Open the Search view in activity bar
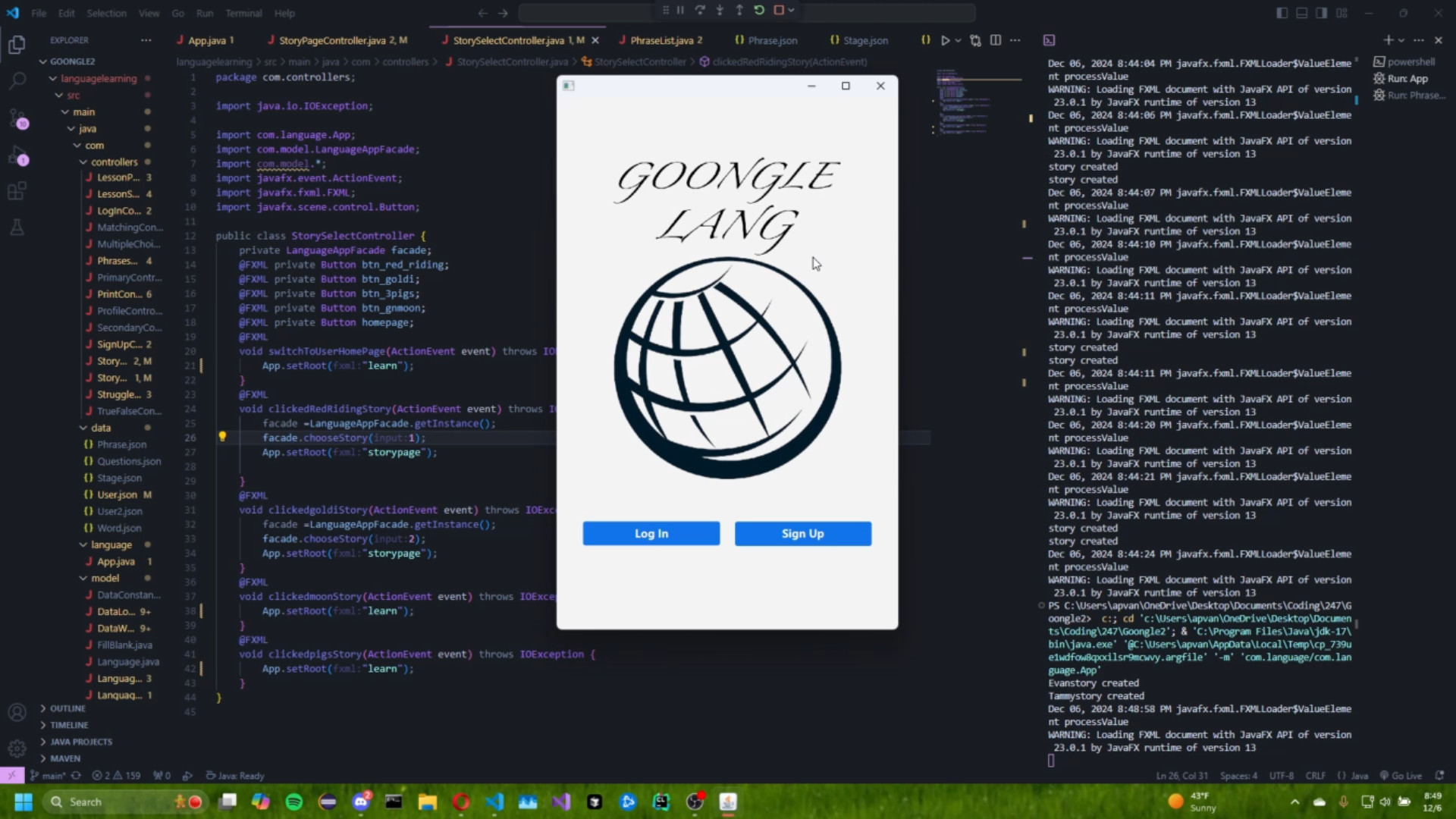1456x819 pixels. coord(17,80)
